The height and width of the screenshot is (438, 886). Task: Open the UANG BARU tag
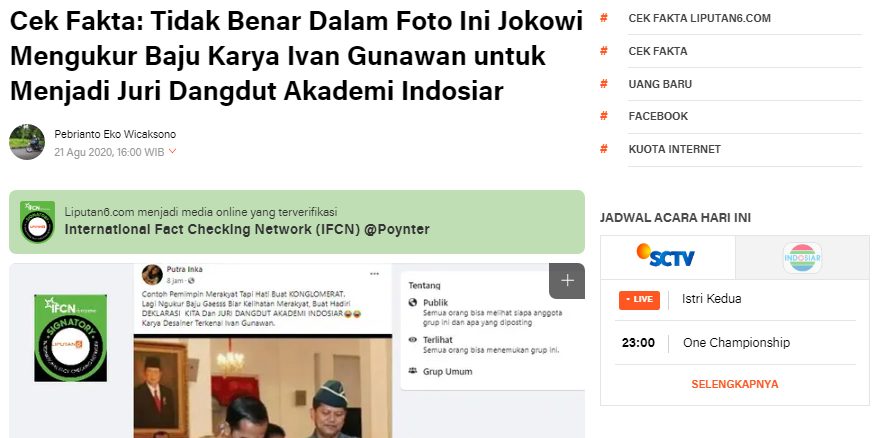tap(660, 84)
